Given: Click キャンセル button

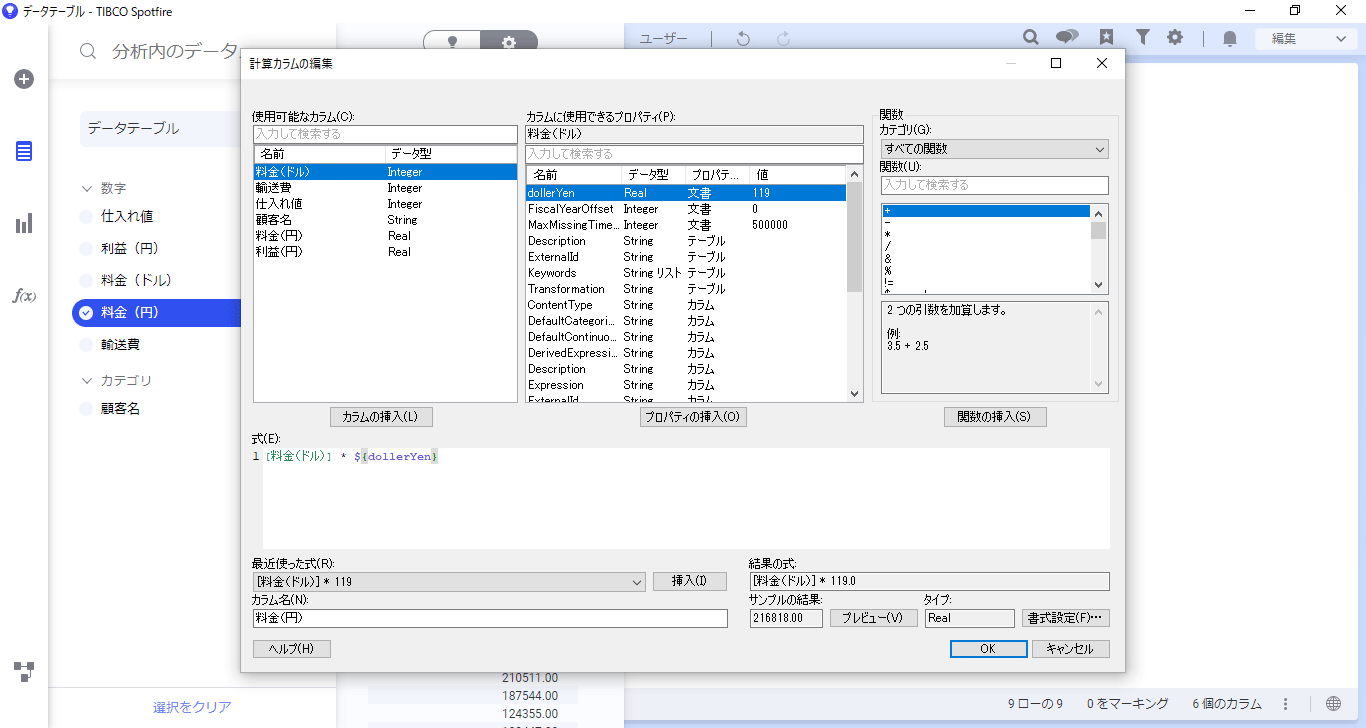Looking at the screenshot, I should (x=1070, y=649).
